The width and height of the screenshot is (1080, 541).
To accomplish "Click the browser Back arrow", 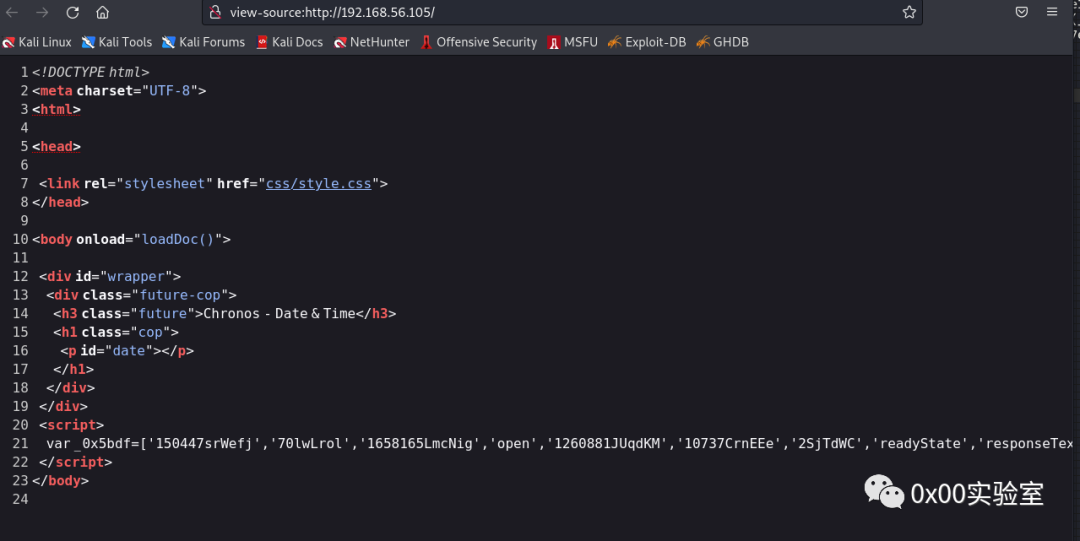I will coord(12,12).
